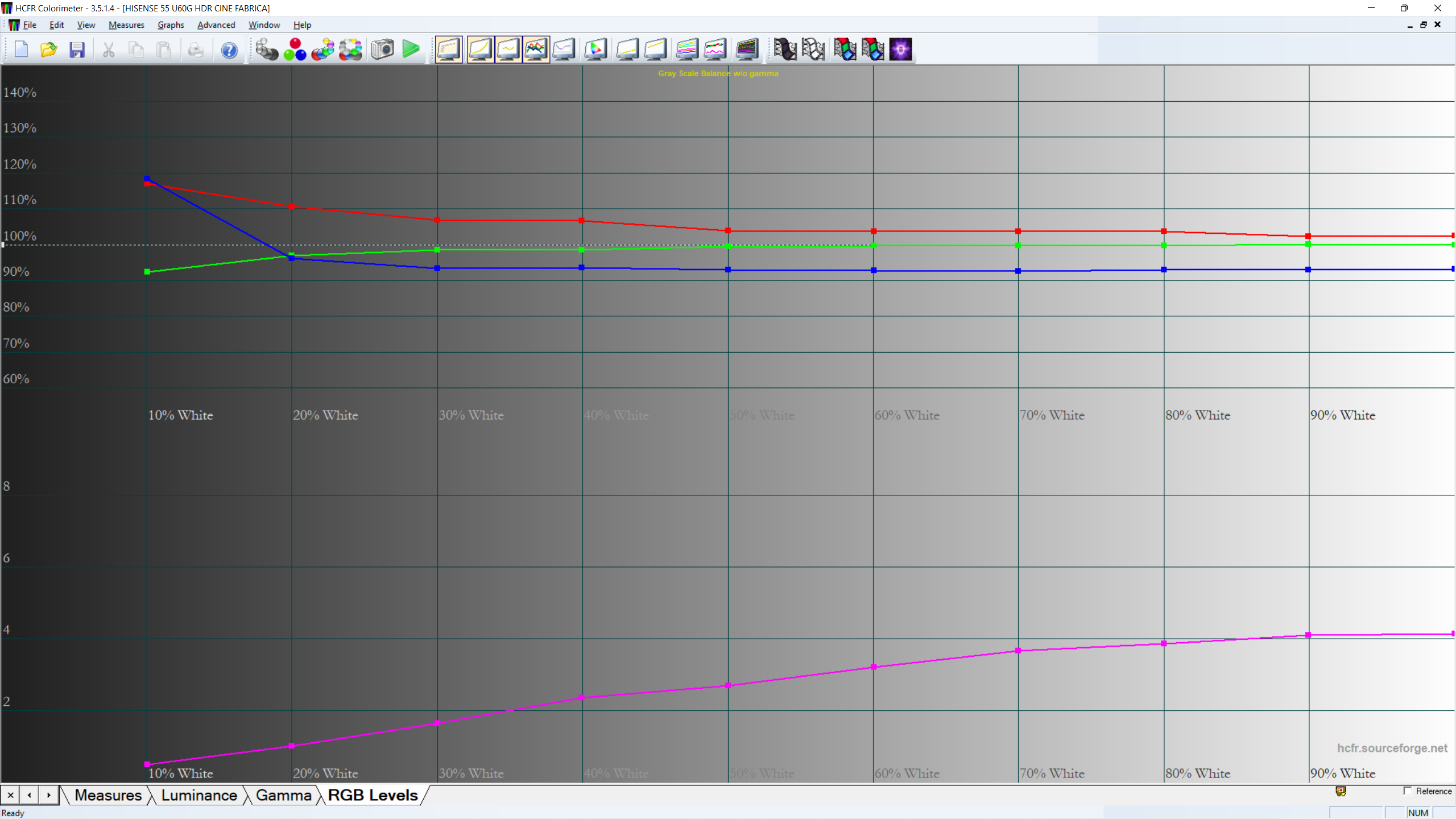Click the tab scroll right arrow button
The width and height of the screenshot is (1456, 819).
[x=49, y=795]
